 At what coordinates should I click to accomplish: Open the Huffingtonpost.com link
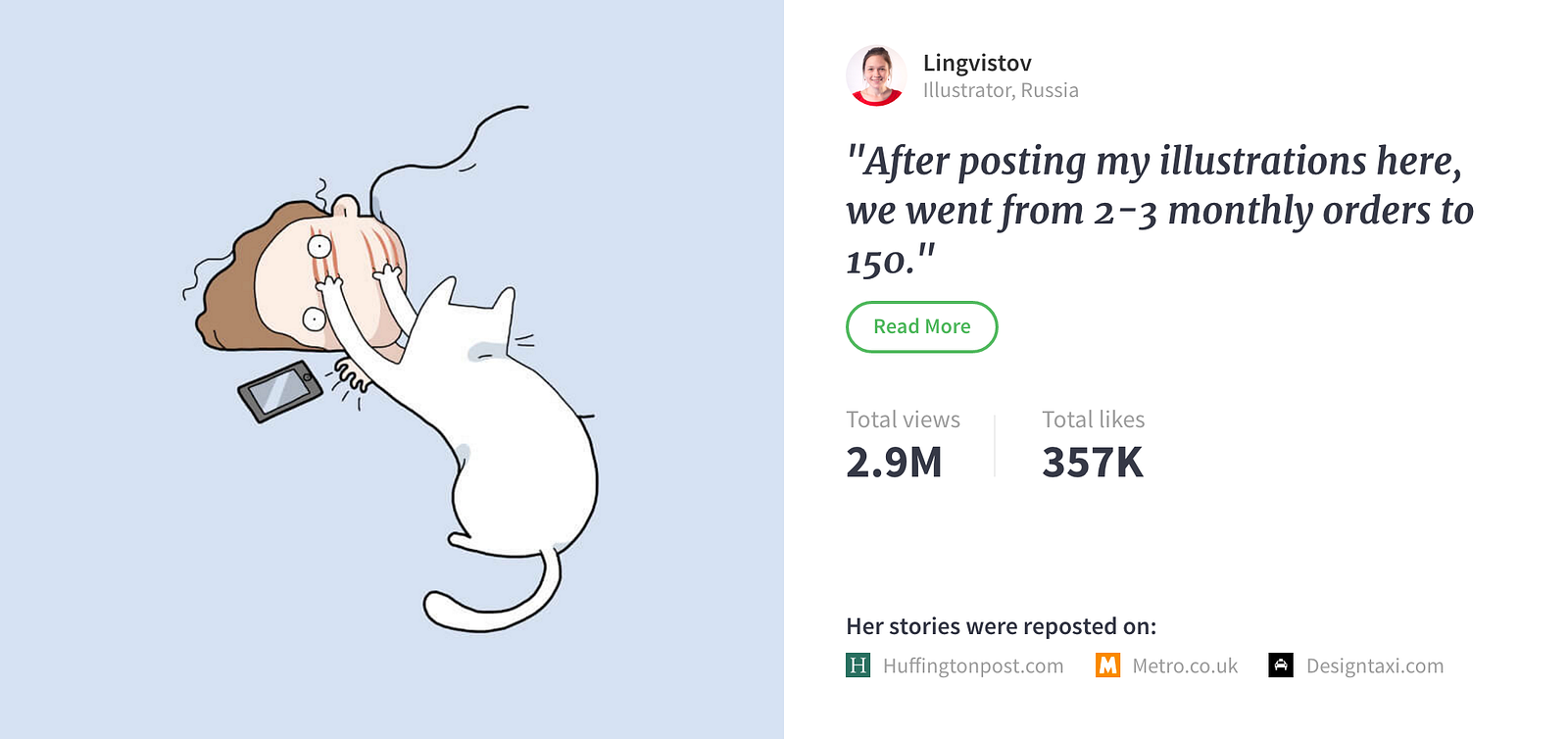point(972,665)
